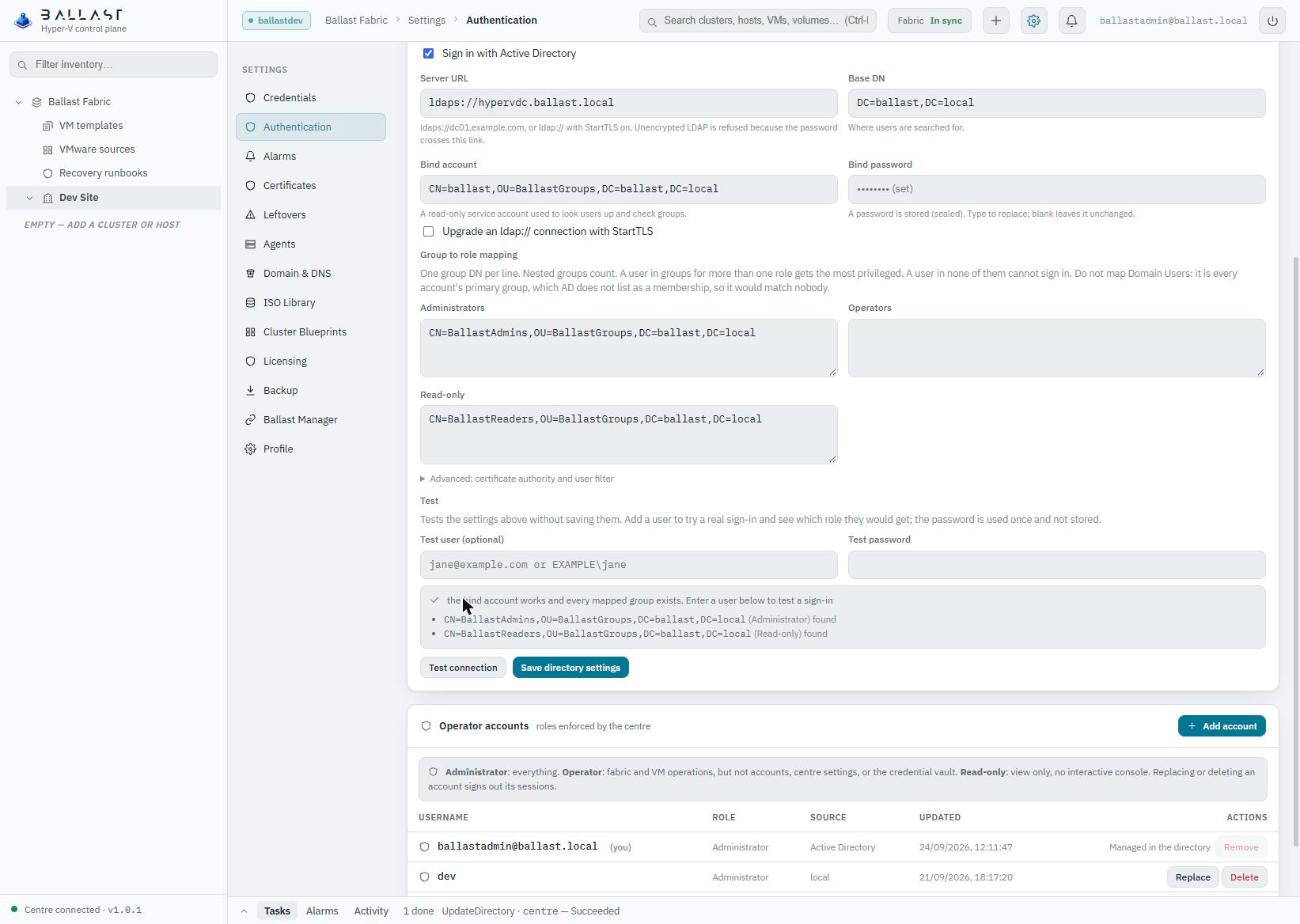Click the Bind account field
Screen dimensions: 1300x924
tap(629, 189)
